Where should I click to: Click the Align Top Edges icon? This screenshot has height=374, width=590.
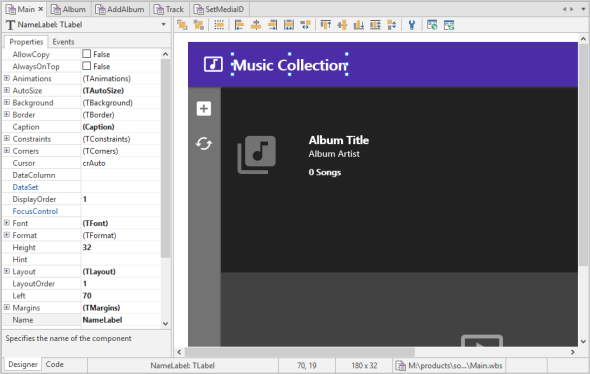click(325, 25)
